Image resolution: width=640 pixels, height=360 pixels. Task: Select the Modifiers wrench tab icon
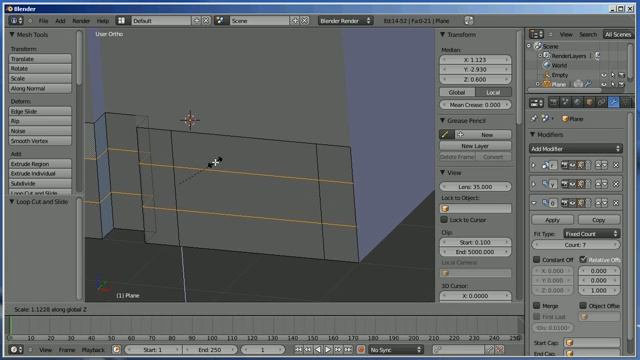(613, 102)
